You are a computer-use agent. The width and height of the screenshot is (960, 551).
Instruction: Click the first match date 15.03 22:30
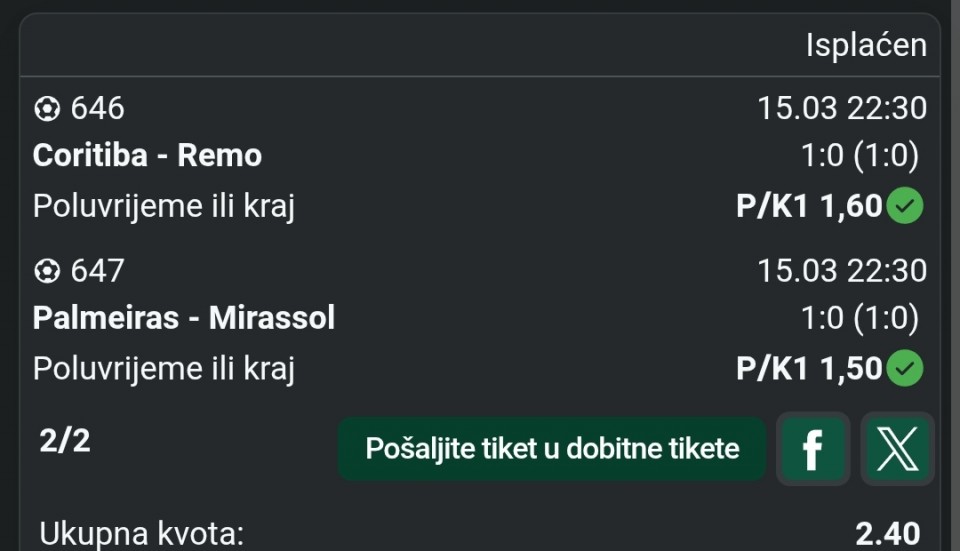point(841,107)
